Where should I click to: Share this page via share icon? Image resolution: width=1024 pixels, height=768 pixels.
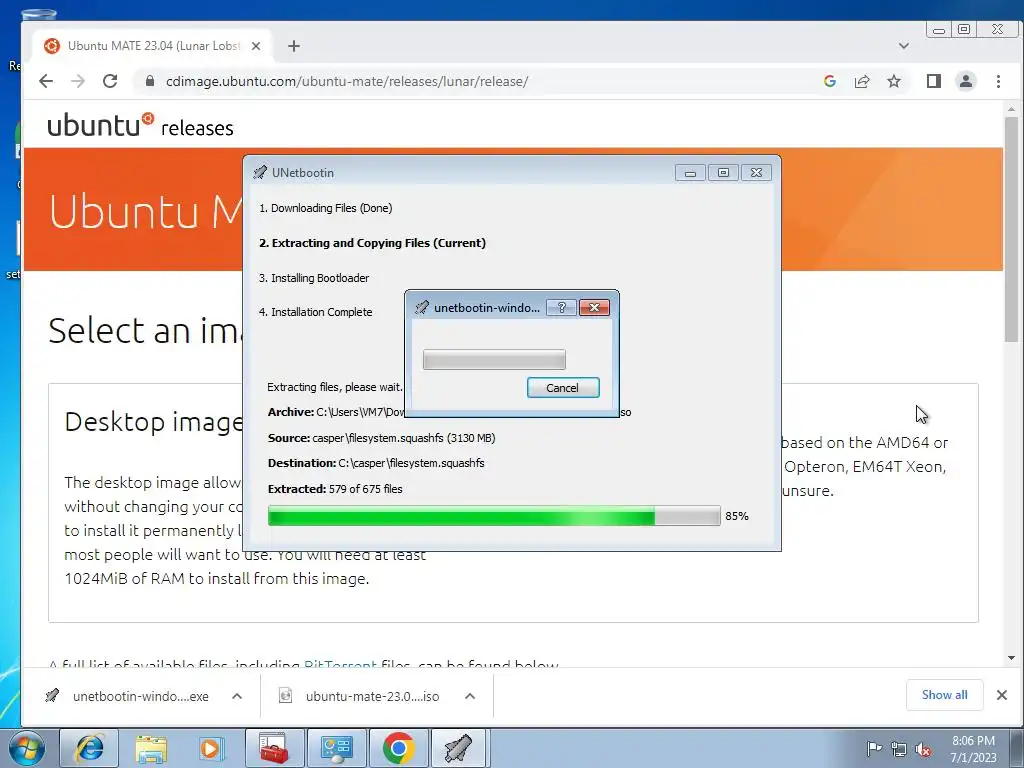click(862, 81)
